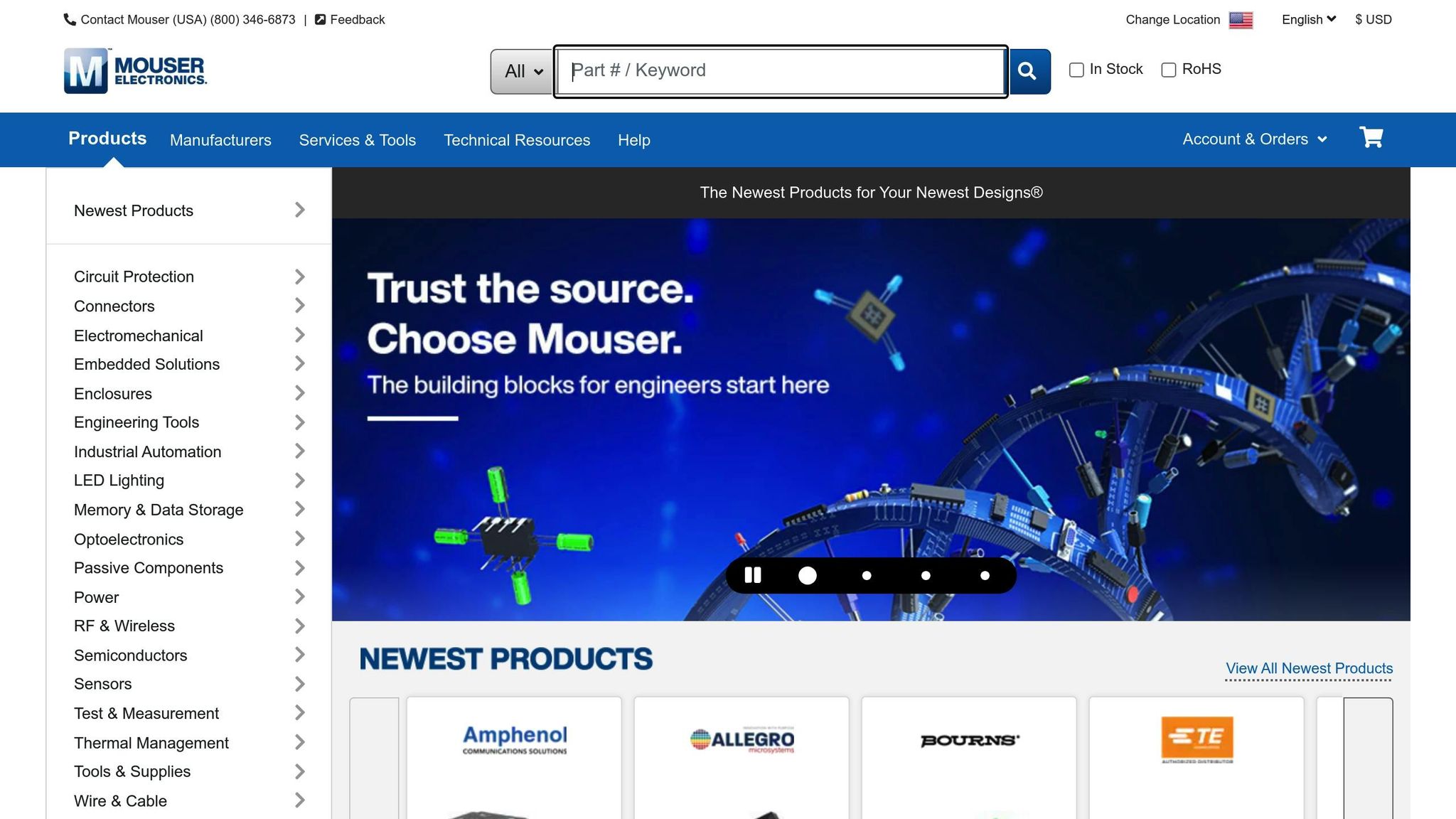Expand the Connectors chevron
The image size is (1456, 819).
click(300, 306)
